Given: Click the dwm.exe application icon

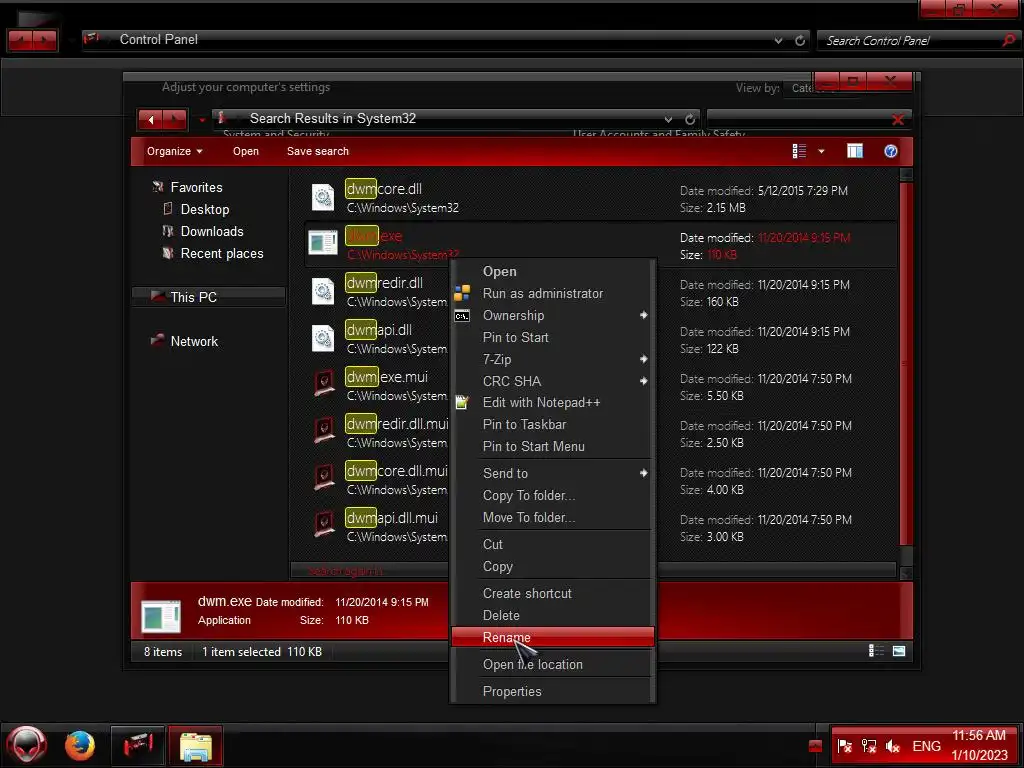Looking at the screenshot, I should click(x=323, y=243).
